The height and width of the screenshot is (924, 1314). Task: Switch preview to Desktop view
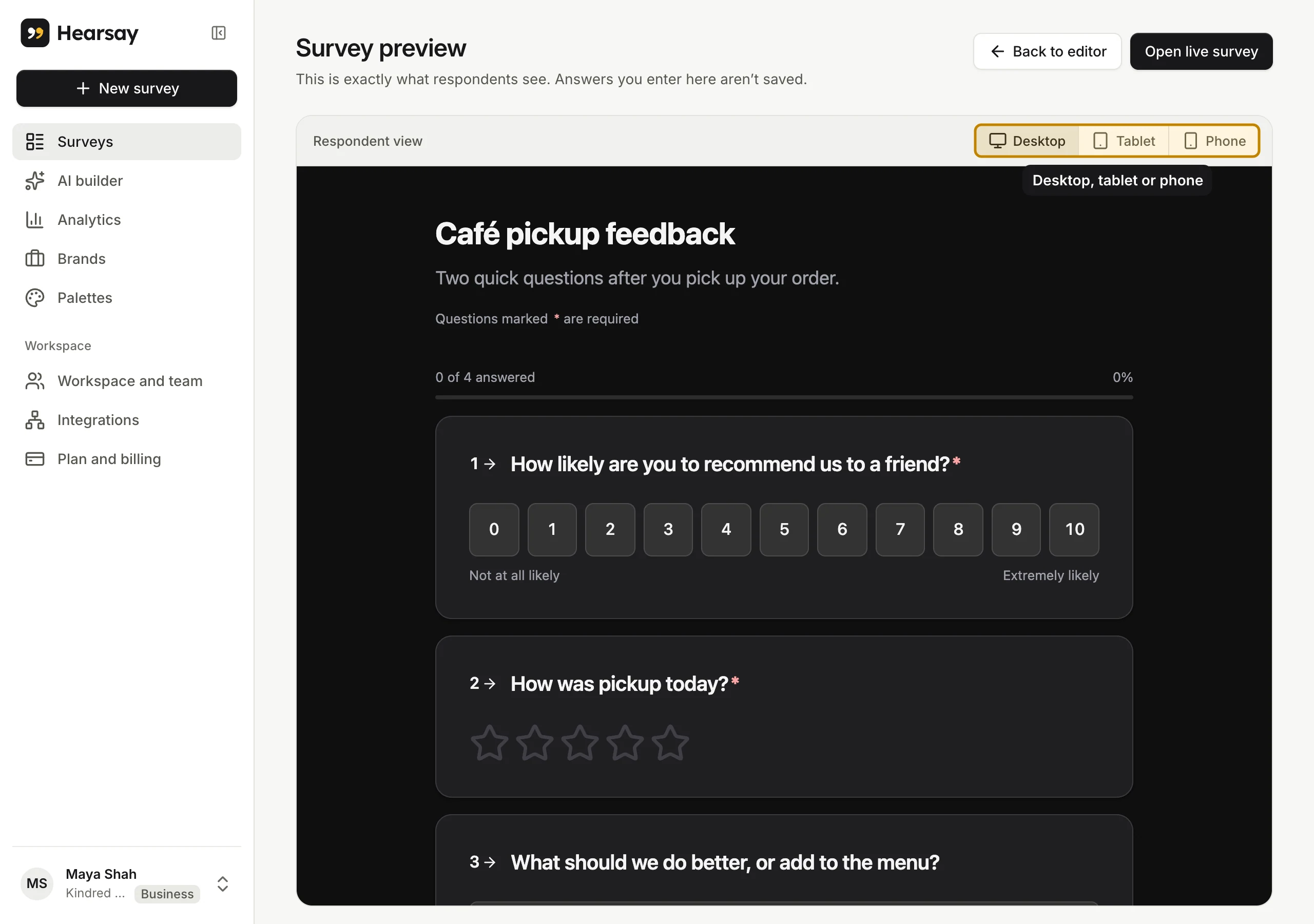pos(1027,141)
